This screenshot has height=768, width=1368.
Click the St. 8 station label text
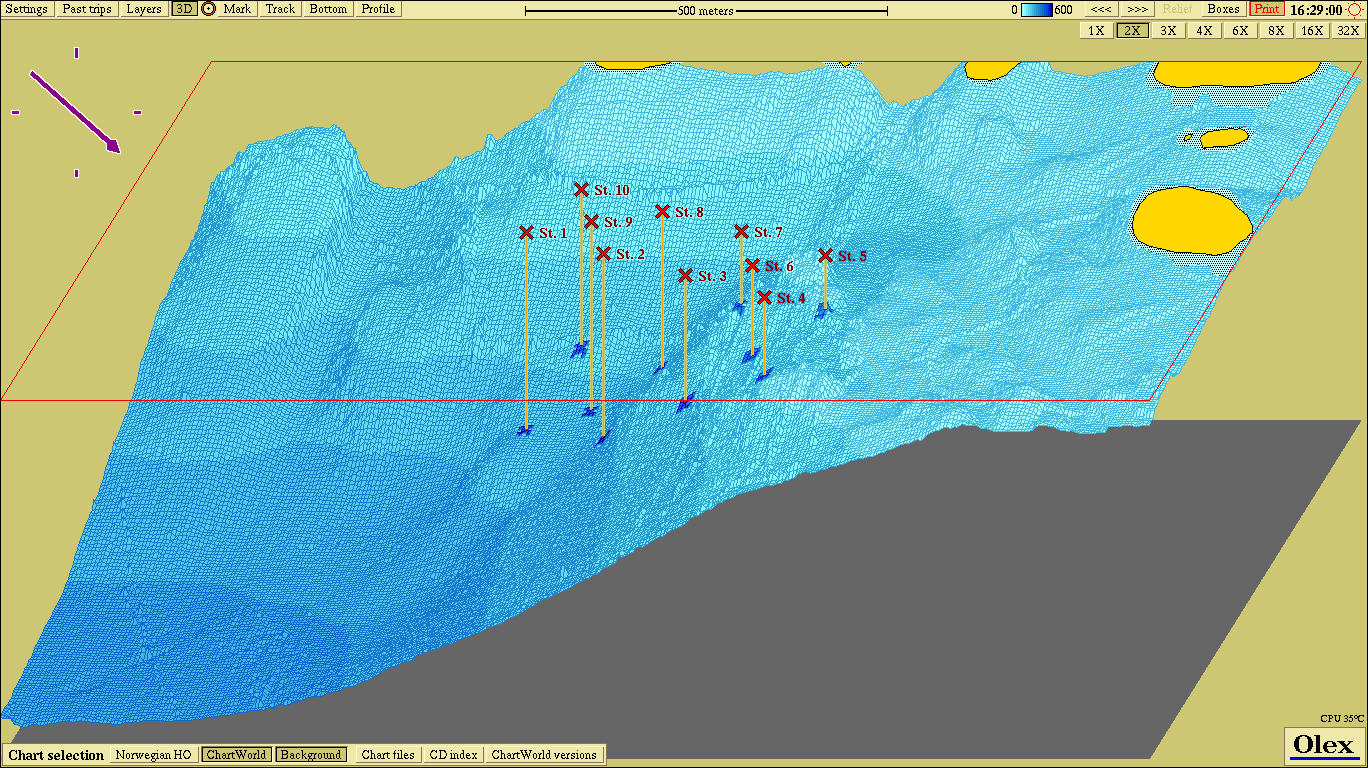689,212
